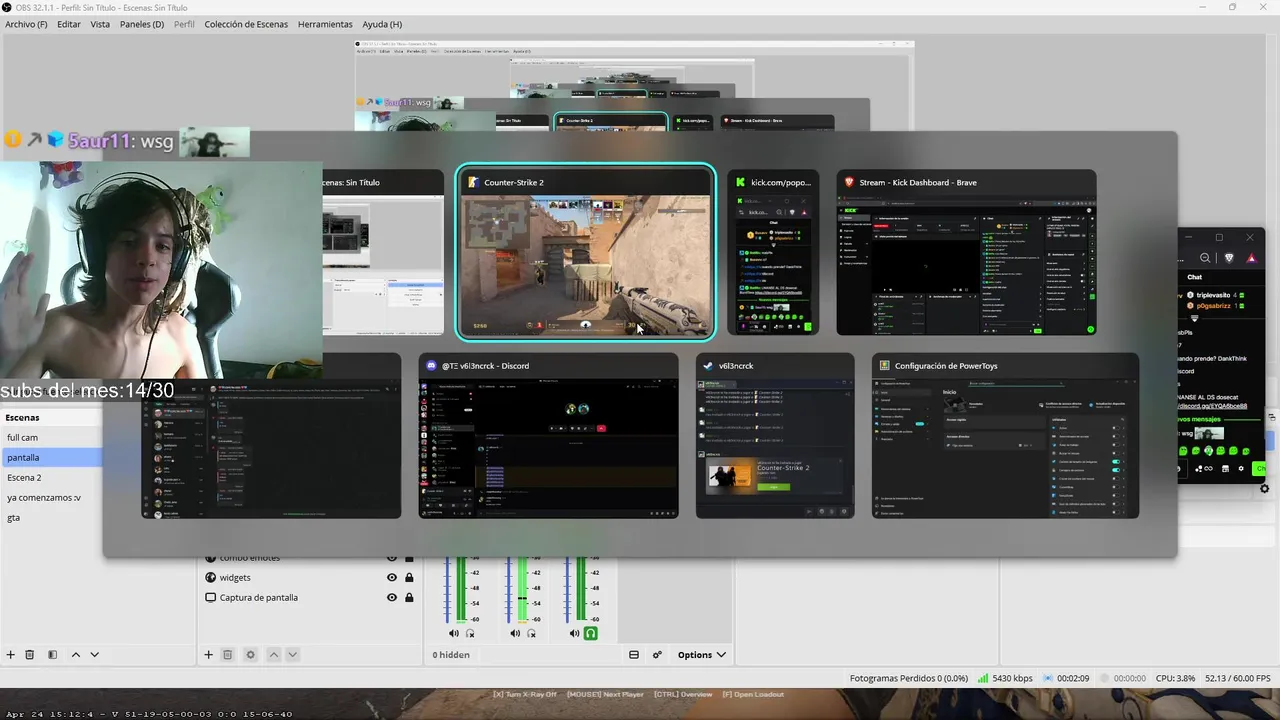Switch audio mixer layout icon
The height and width of the screenshot is (720, 1280).
point(634,655)
